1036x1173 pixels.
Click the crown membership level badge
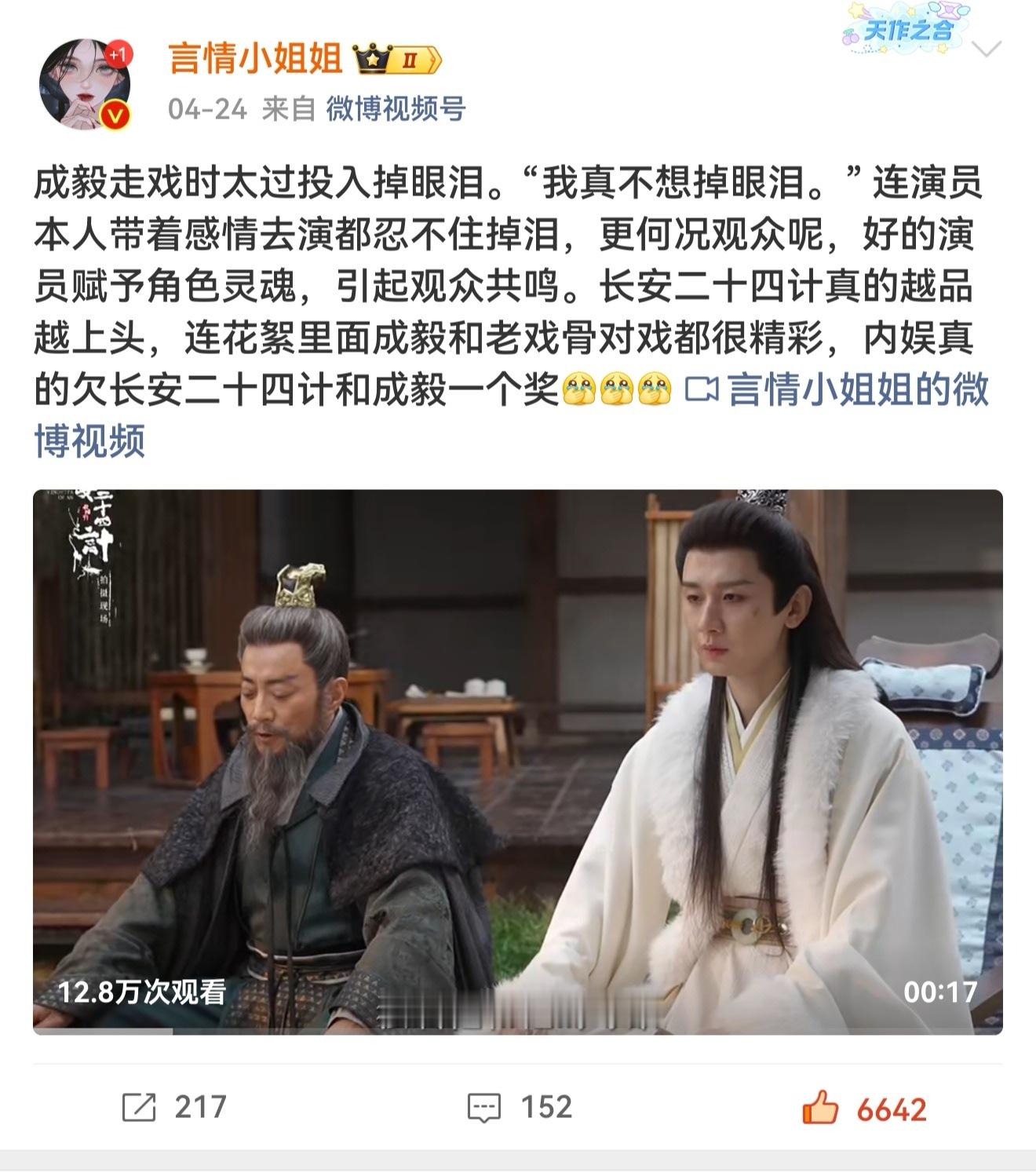coord(398,60)
